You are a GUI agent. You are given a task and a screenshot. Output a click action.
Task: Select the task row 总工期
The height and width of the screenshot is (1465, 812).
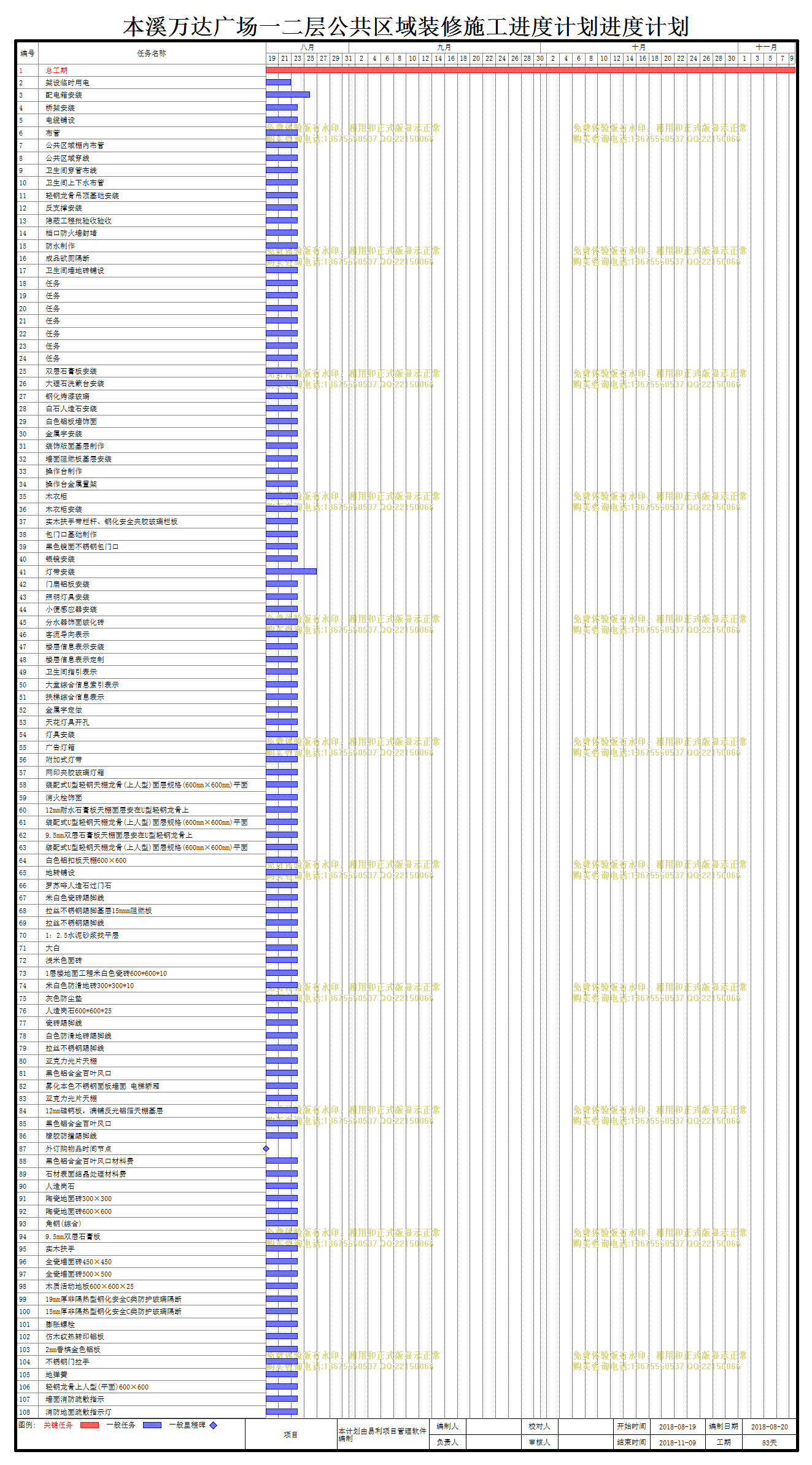(141, 70)
